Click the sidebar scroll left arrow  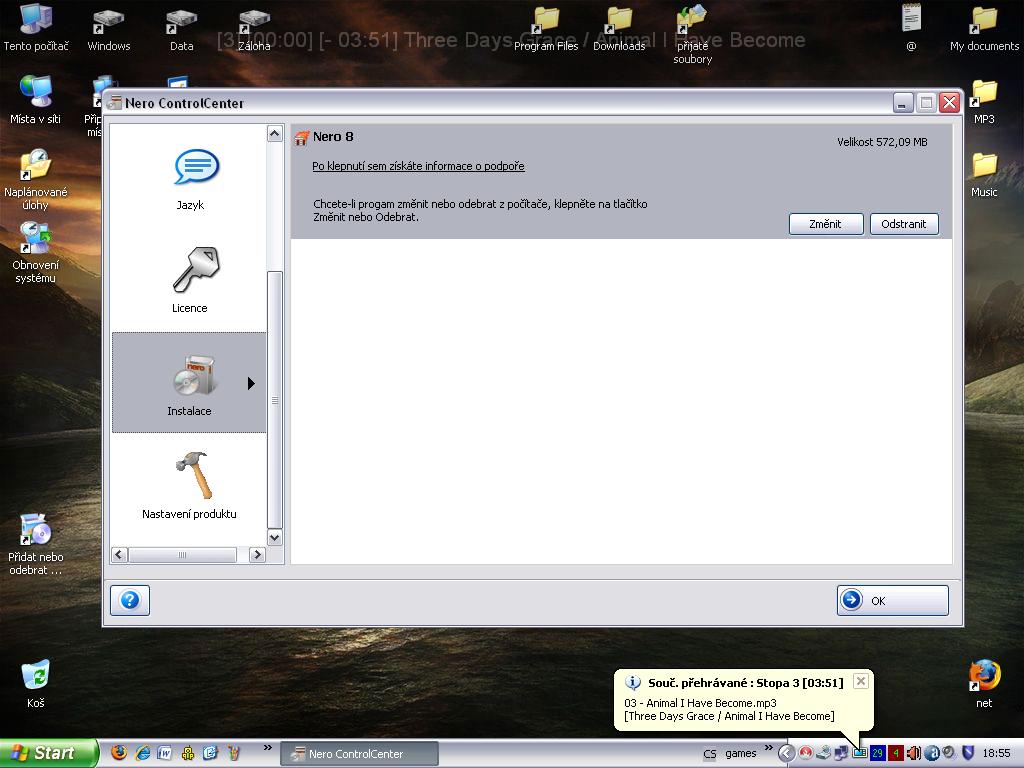[x=119, y=554]
